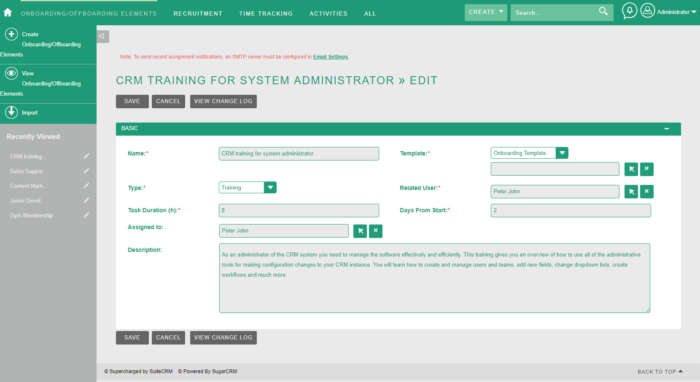Select Related User with arrow icon
700x382 pixels.
pos(631,191)
